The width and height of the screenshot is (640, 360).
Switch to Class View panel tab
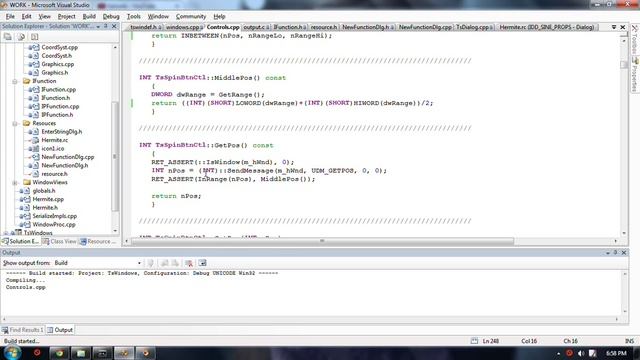pyautogui.click(x=60, y=241)
